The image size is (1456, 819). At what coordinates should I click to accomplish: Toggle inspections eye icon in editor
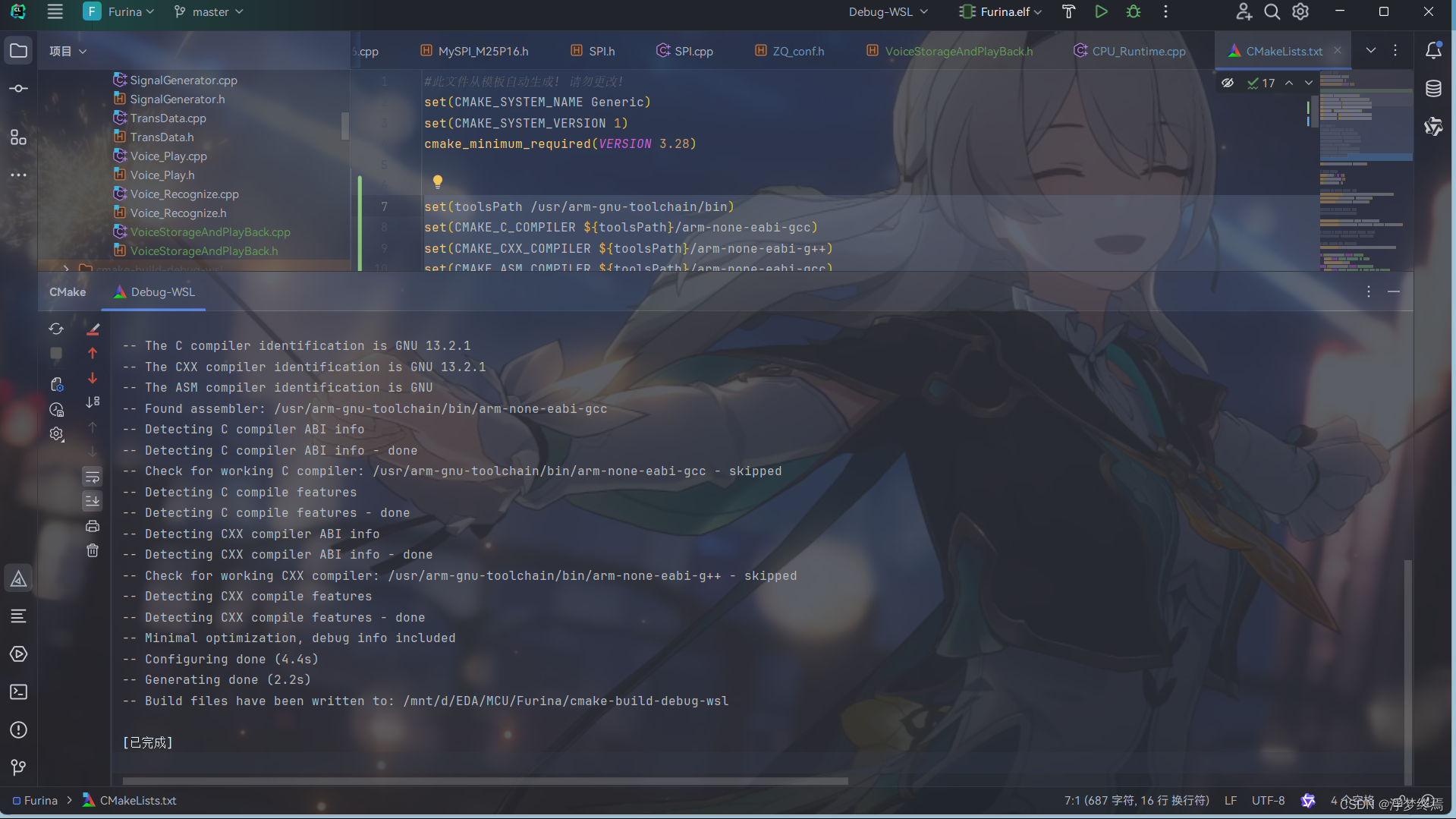click(x=1228, y=83)
